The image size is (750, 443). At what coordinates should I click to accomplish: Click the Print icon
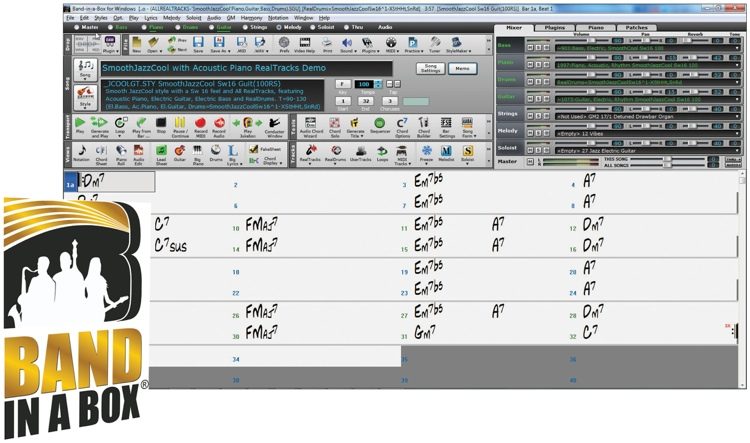[327, 44]
